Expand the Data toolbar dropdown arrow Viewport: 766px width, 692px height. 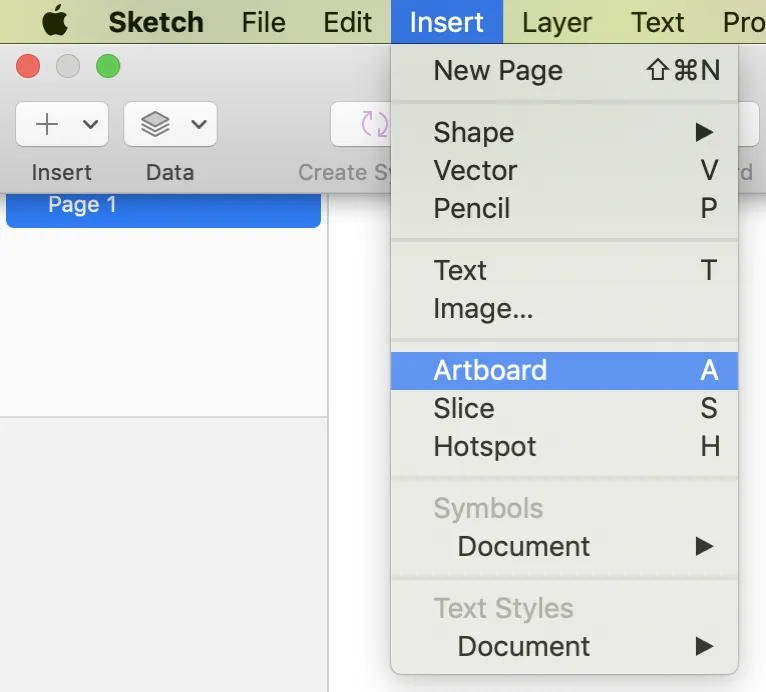[x=198, y=124]
